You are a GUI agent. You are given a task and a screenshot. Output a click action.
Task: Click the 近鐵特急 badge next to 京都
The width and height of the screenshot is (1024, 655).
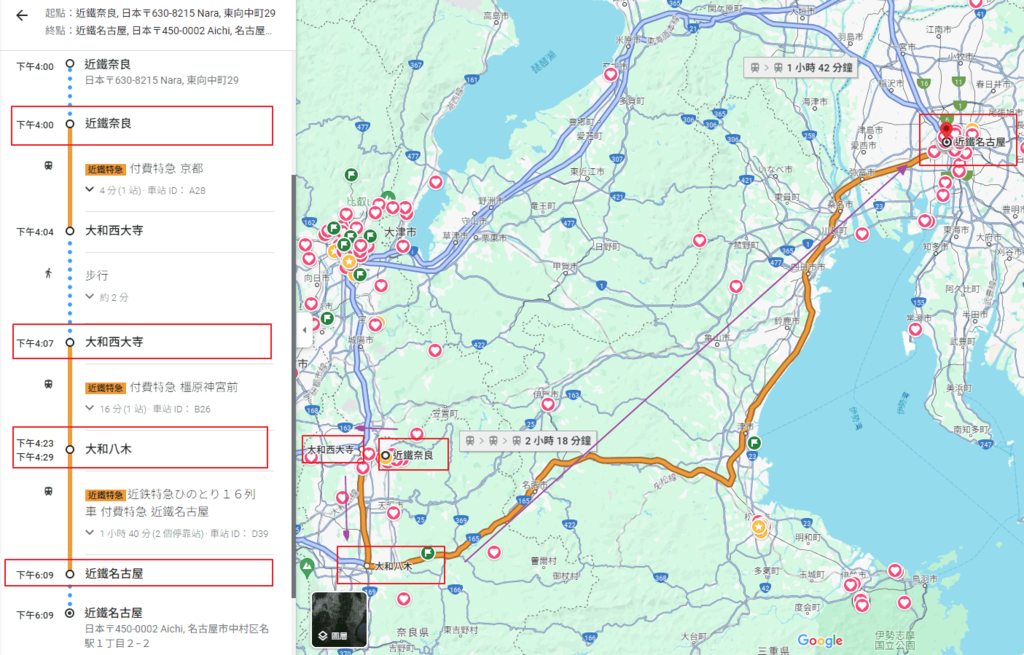pyautogui.click(x=105, y=169)
